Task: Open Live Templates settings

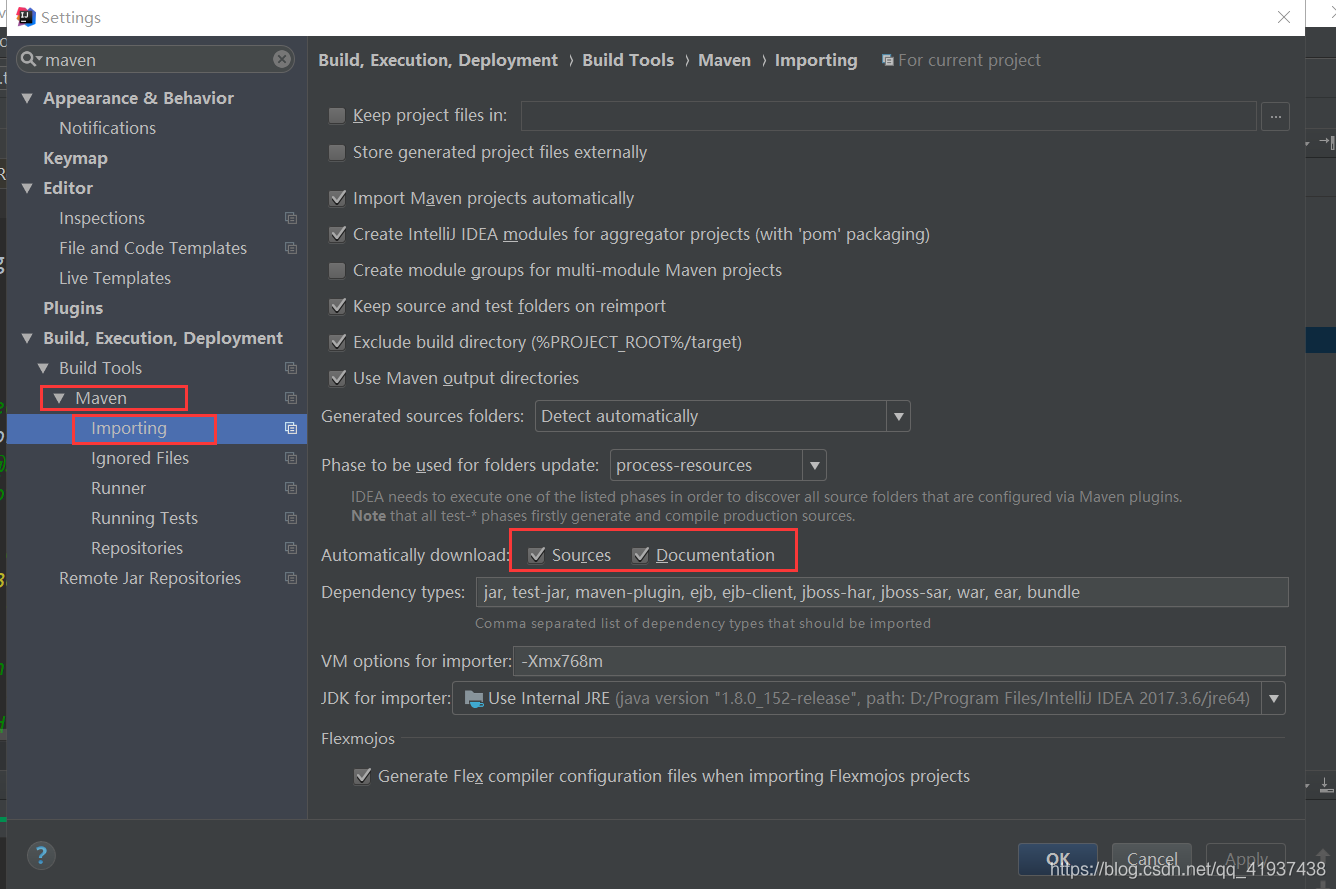Action: click(115, 278)
